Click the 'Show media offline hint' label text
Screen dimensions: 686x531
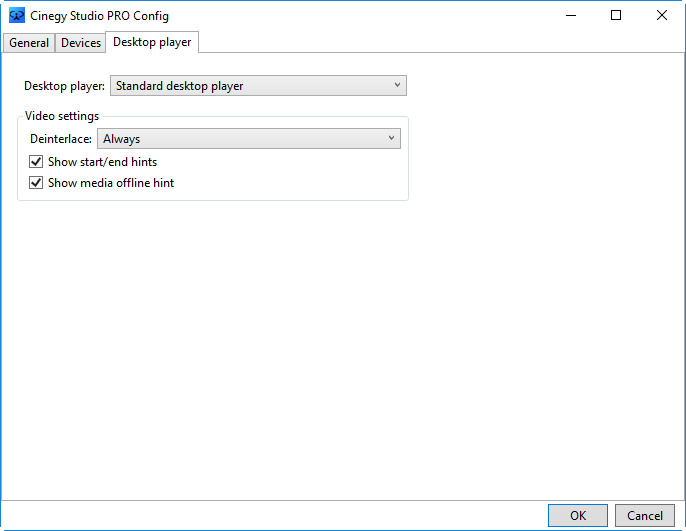(x=111, y=183)
